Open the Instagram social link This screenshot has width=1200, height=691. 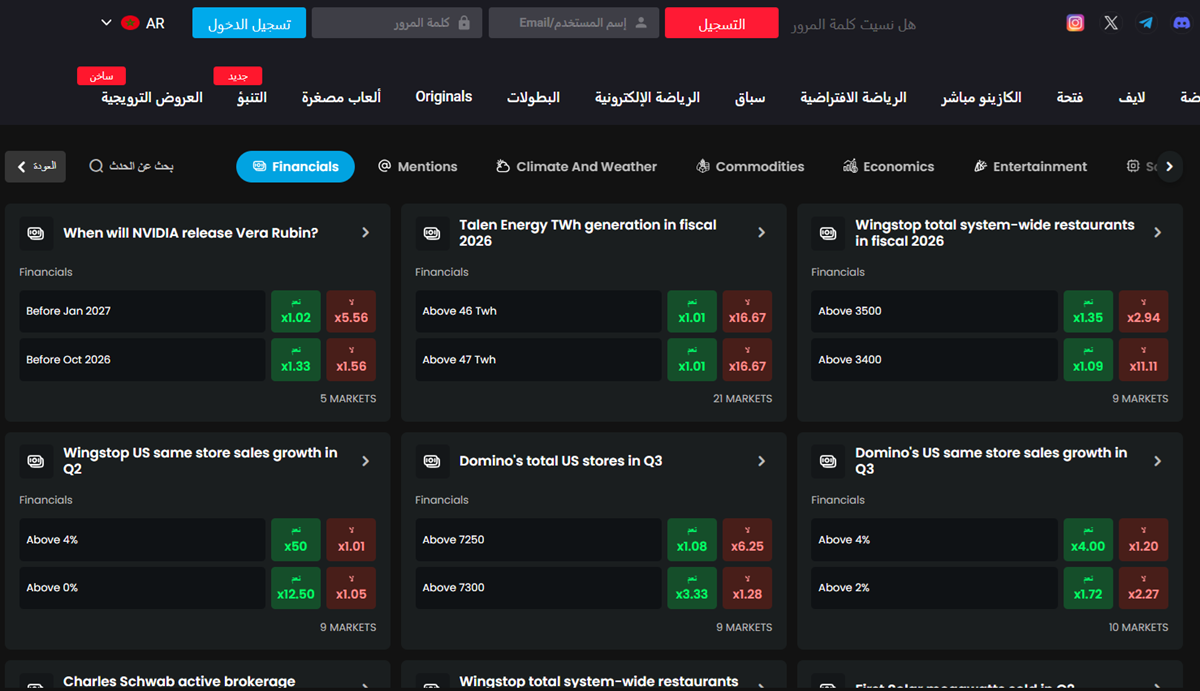1075,23
